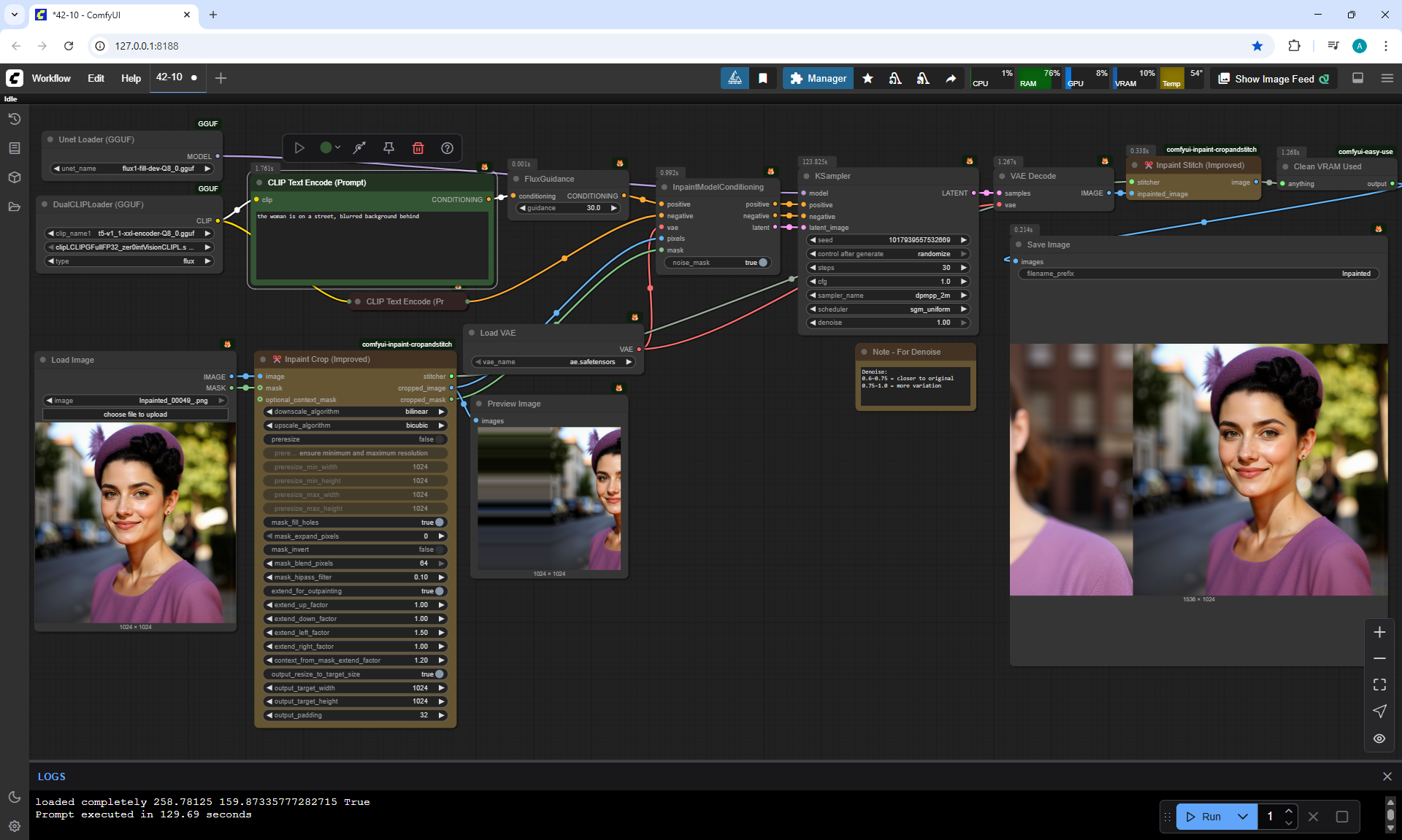Click the bookmark icon in top toolbar

click(x=762, y=78)
